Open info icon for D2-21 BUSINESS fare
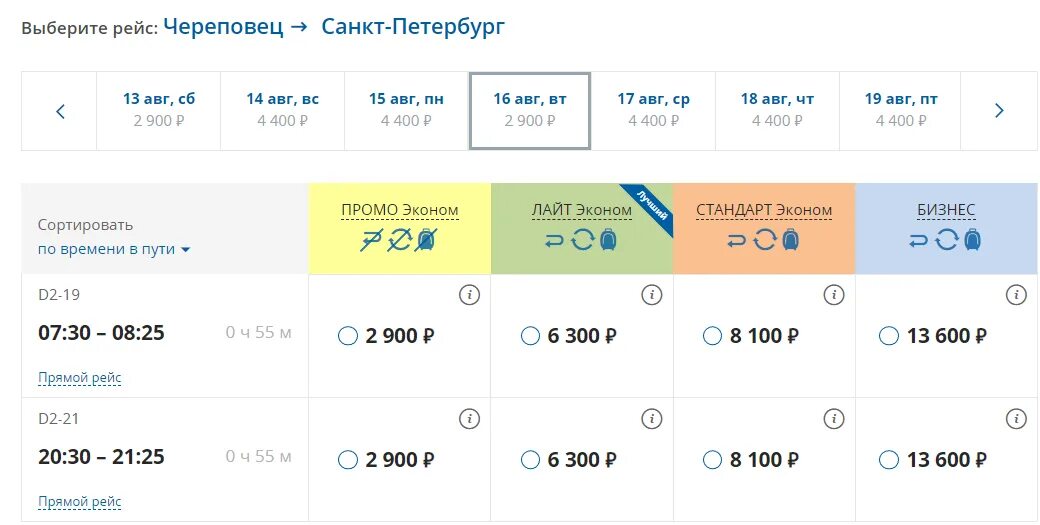The image size is (1040, 525). point(1015,419)
